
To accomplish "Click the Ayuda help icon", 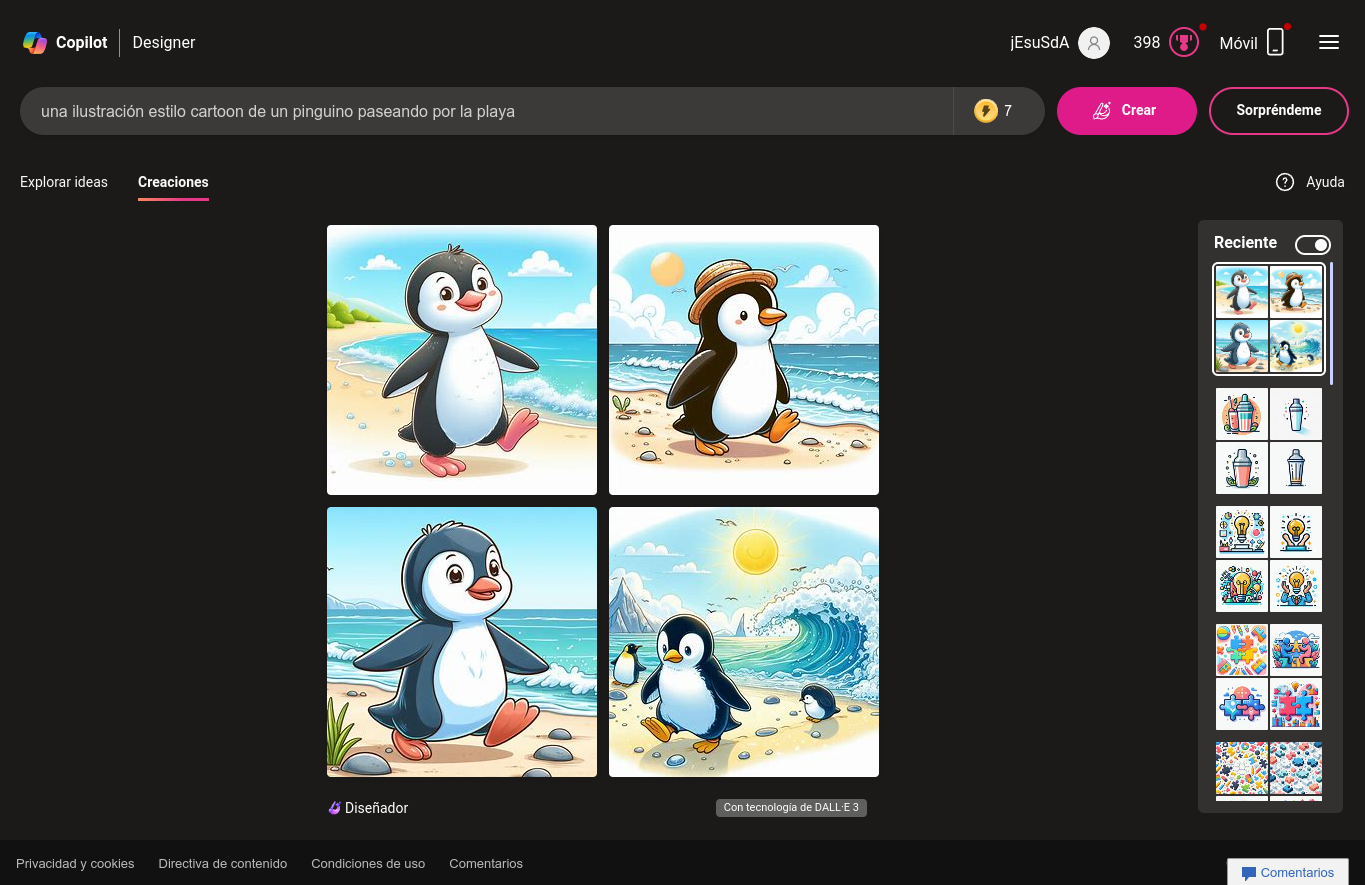I will (1285, 182).
